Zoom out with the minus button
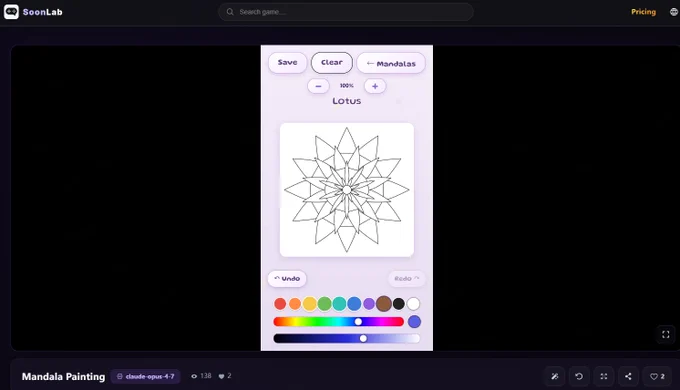The height and width of the screenshot is (390, 680). coord(318,86)
